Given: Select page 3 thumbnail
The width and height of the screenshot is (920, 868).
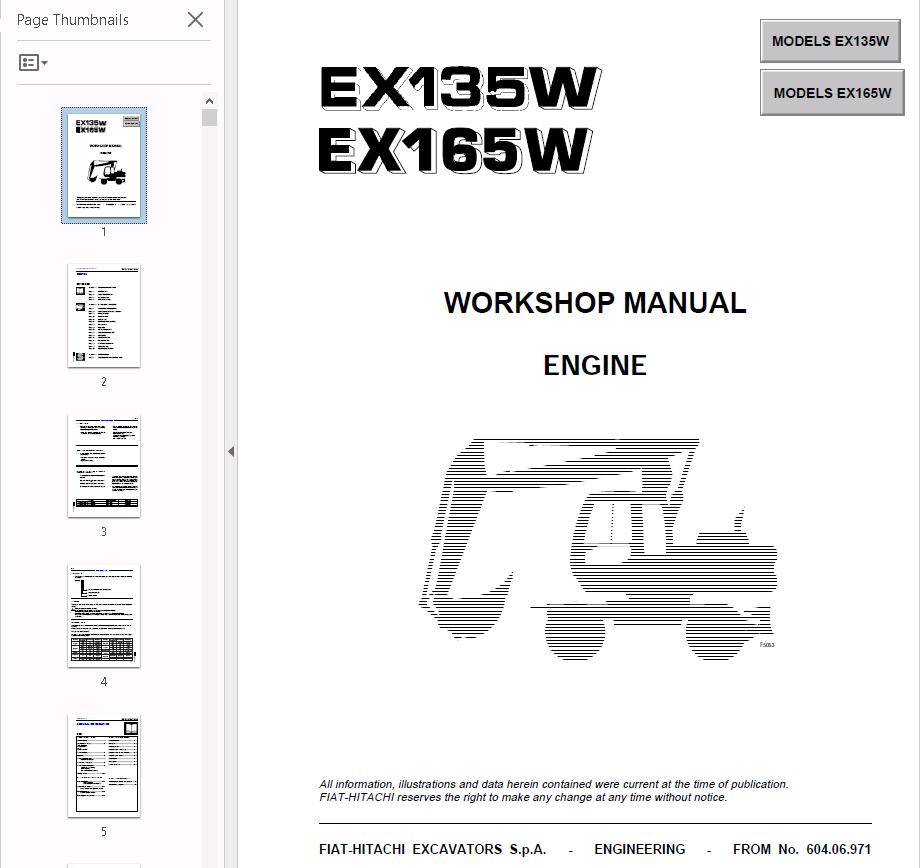Looking at the screenshot, I should (104, 466).
